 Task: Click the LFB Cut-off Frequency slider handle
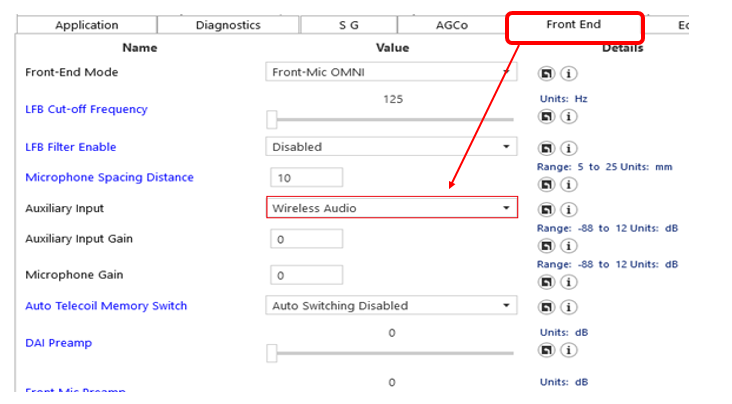click(271, 120)
